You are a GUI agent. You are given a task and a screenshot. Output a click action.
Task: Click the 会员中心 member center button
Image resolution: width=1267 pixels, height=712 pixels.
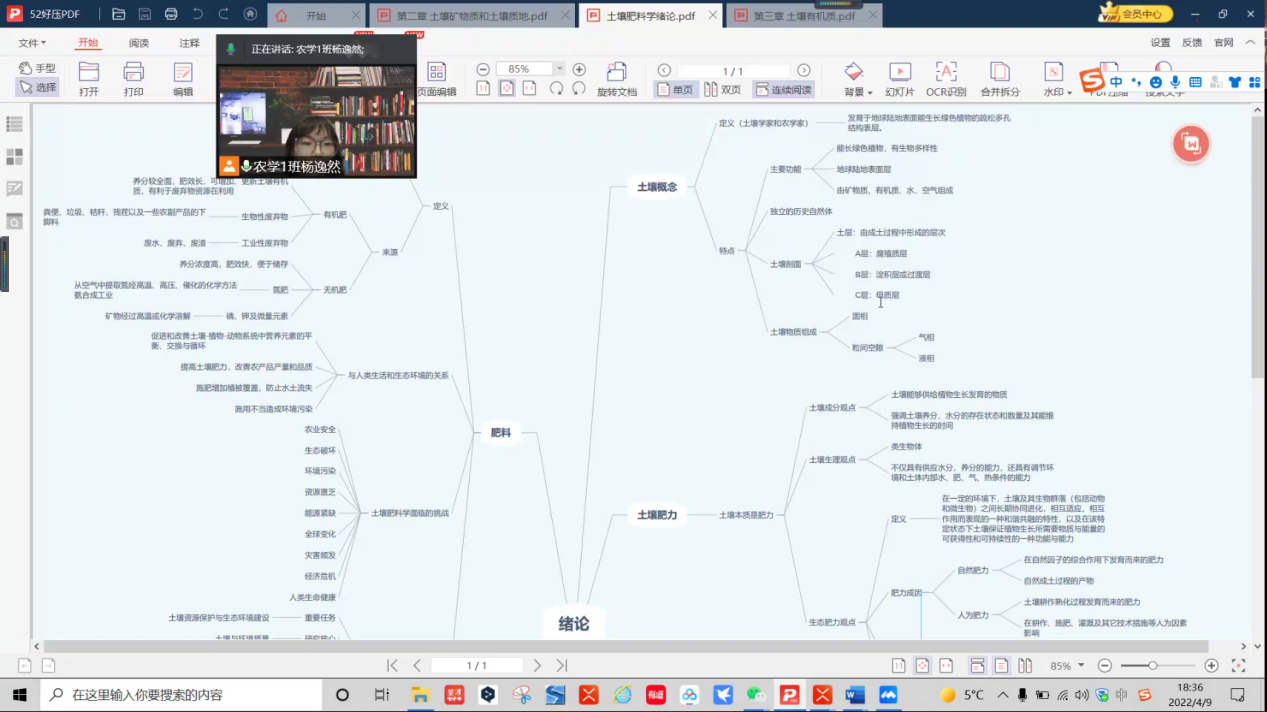pos(1135,14)
